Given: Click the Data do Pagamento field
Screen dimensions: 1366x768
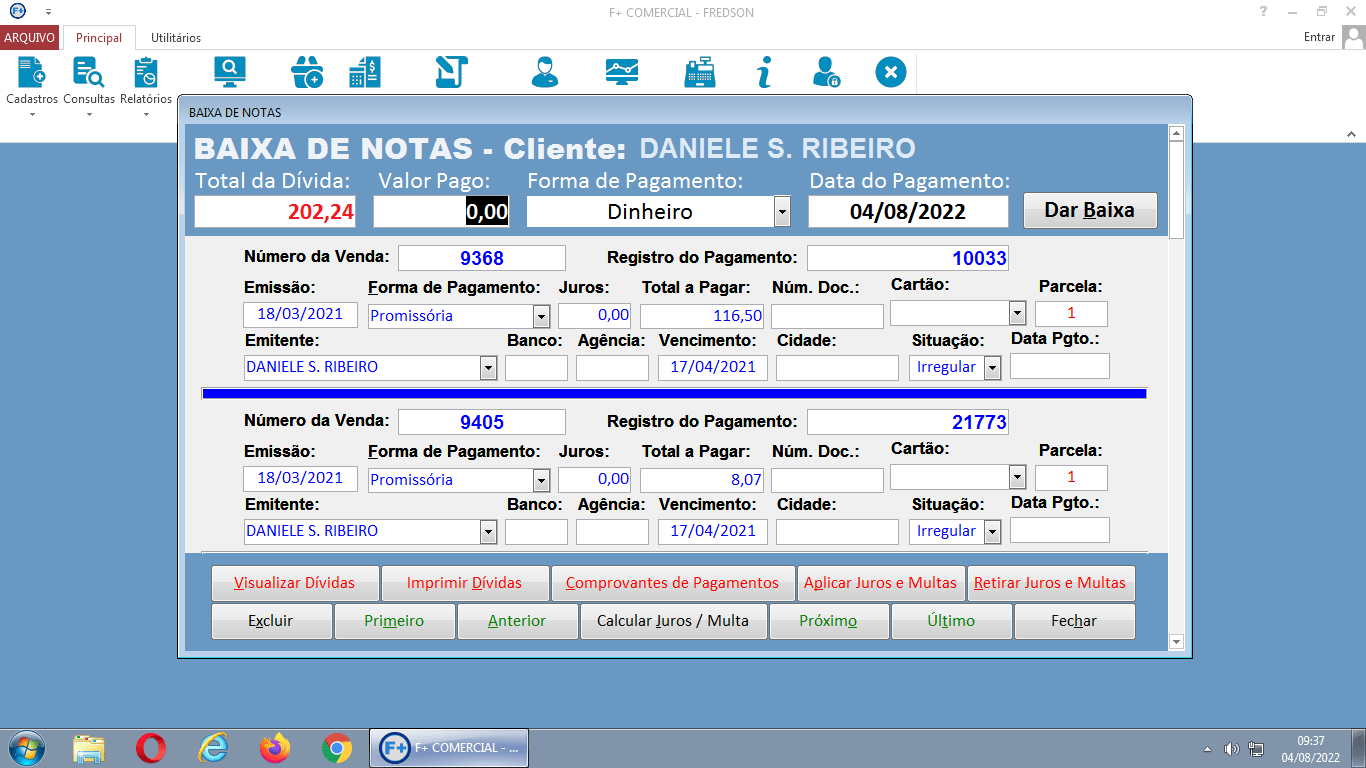Looking at the screenshot, I should coord(908,212).
